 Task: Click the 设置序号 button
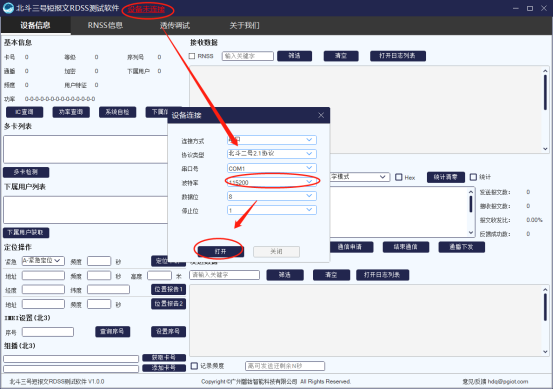pyautogui.click(x=169, y=332)
